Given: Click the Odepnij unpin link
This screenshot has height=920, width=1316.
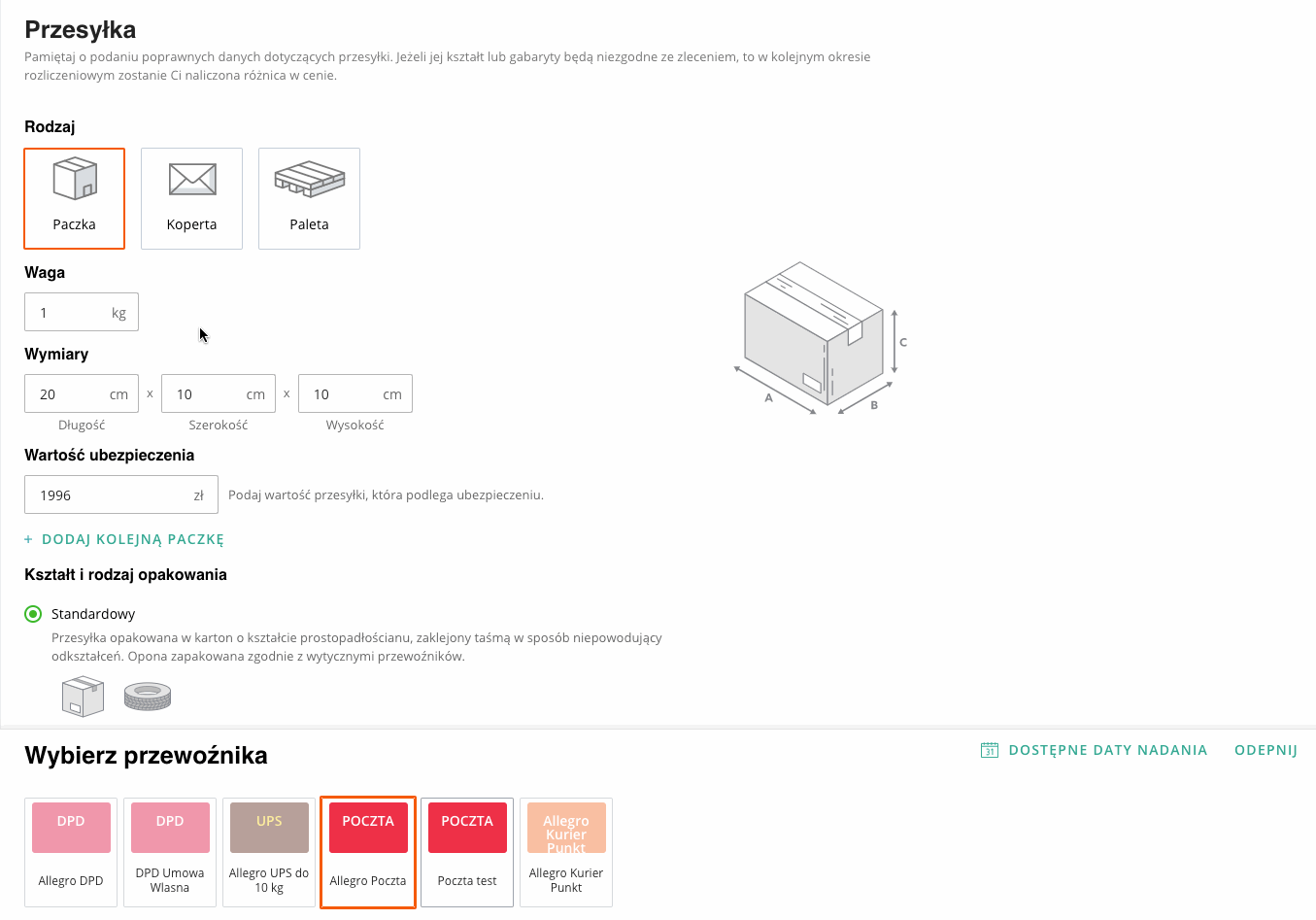Looking at the screenshot, I should pos(1265,750).
